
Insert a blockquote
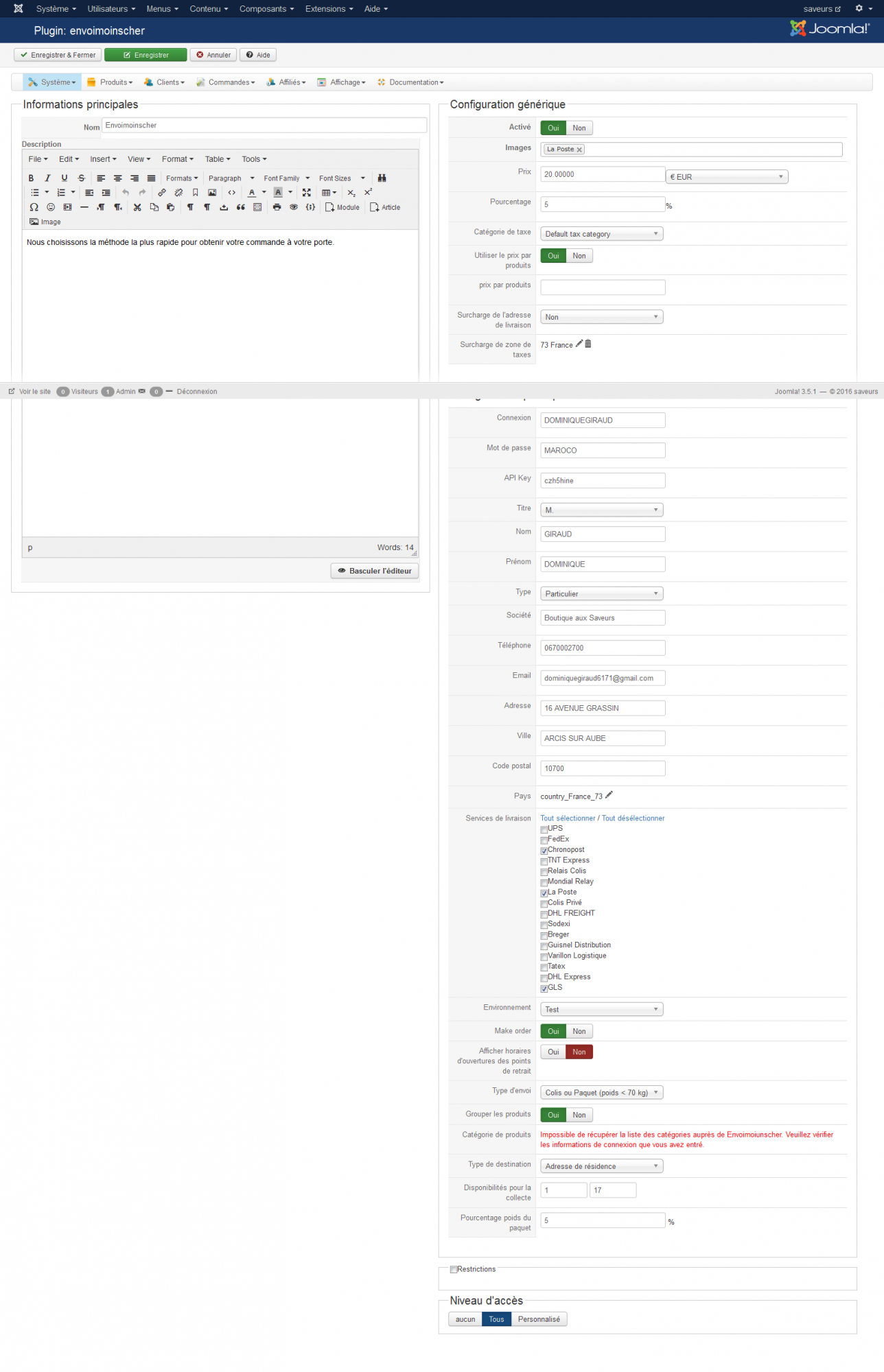click(241, 207)
